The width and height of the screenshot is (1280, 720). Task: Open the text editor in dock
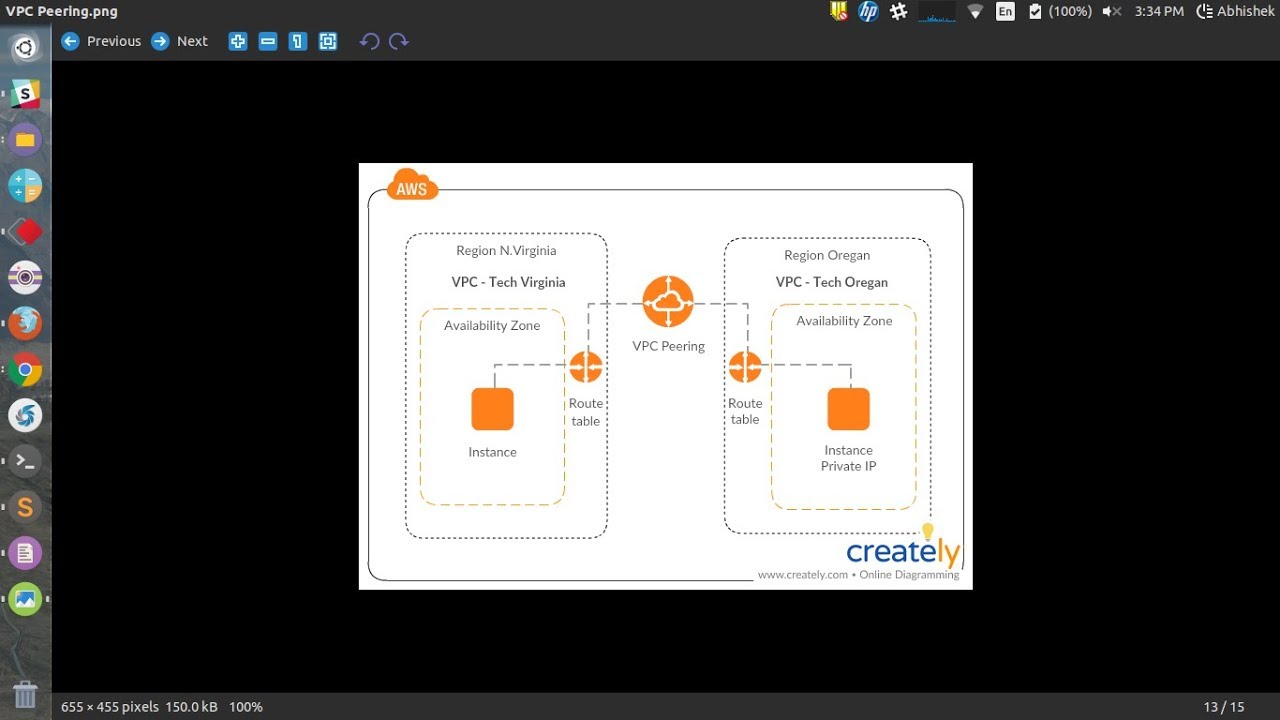coord(25,553)
